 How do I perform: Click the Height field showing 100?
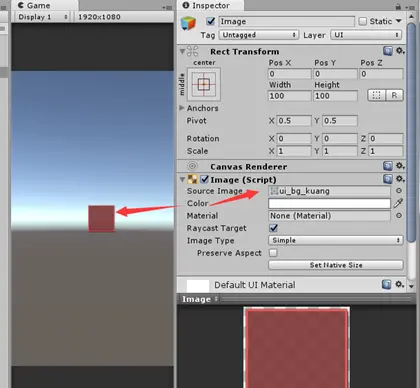(335, 96)
